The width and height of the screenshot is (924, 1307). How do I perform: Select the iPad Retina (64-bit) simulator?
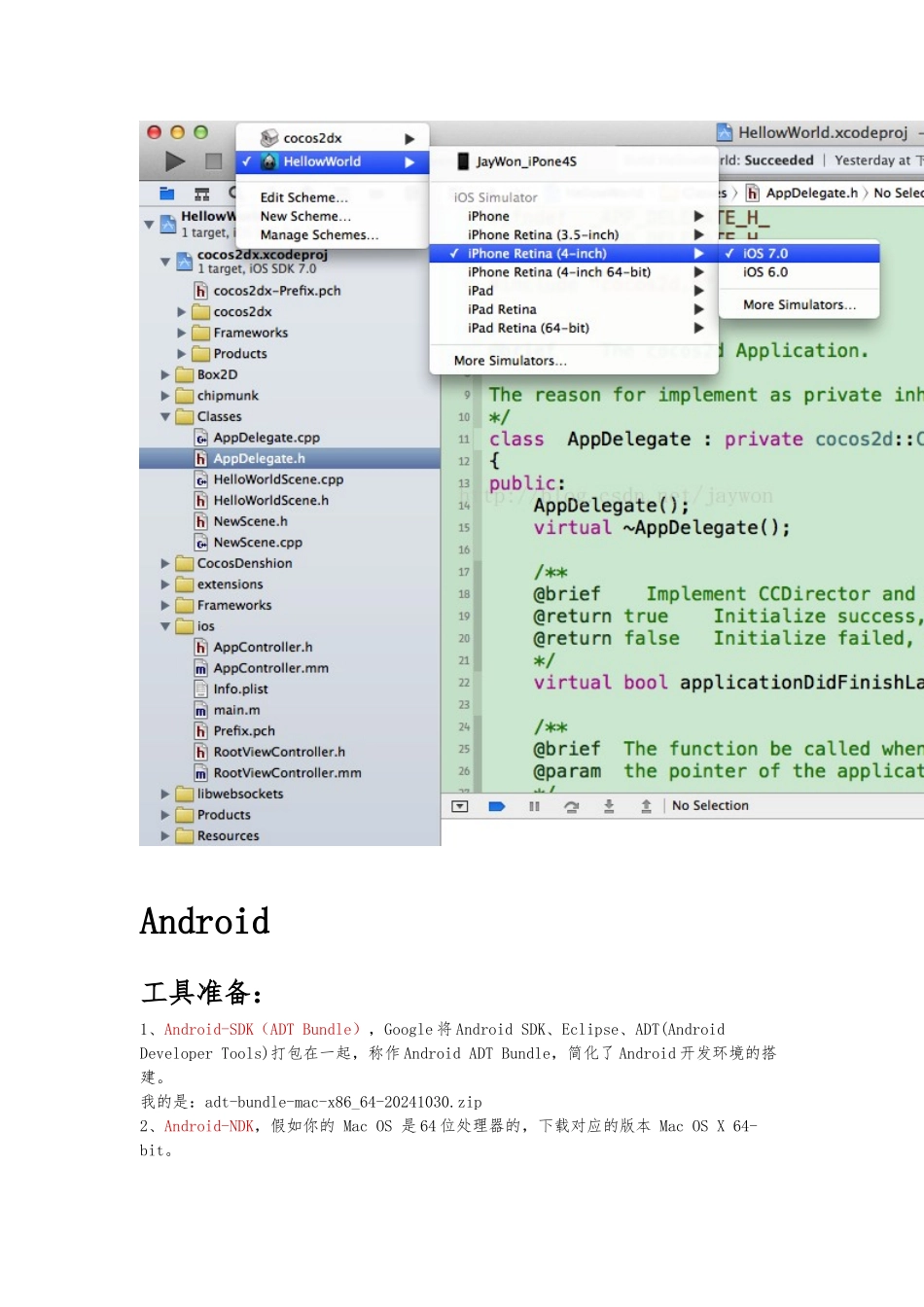point(574,328)
